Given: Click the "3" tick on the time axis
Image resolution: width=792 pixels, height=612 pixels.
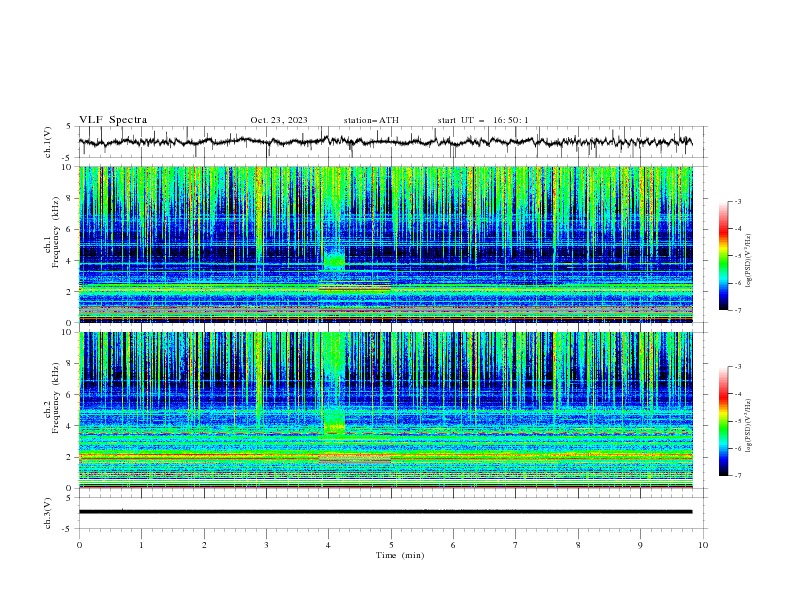Looking at the screenshot, I should coord(266,545).
